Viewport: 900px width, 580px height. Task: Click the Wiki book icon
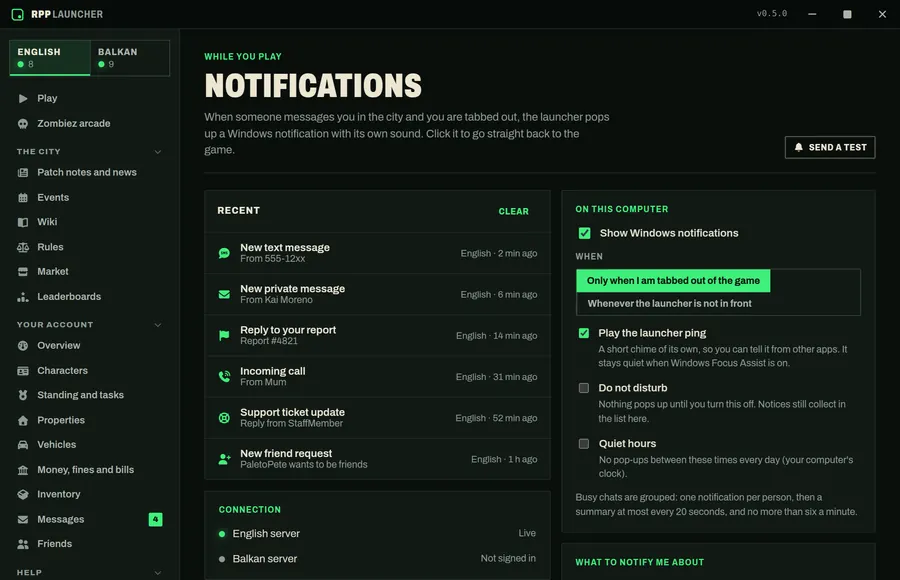(23, 222)
